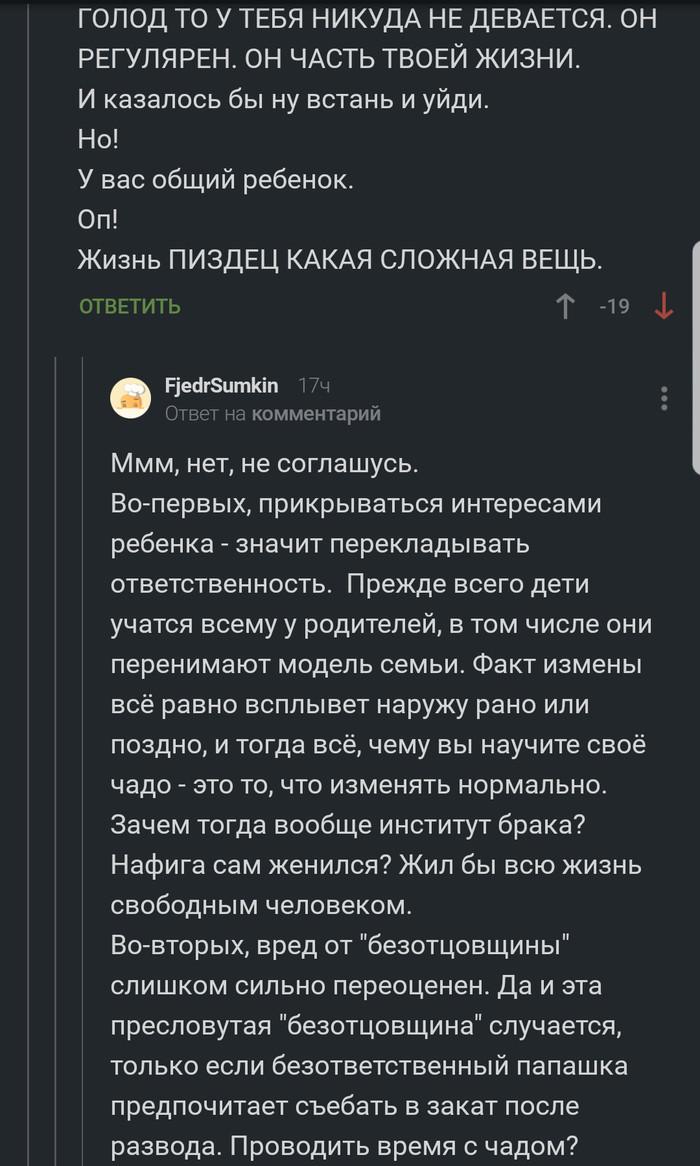
Task: Click FjedrSumkin's avatar picture
Action: 130,398
